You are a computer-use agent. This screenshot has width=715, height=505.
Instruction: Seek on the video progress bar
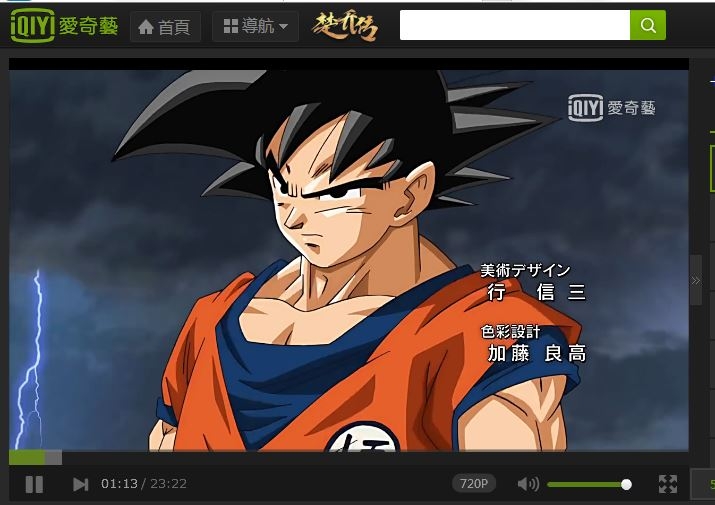349,457
